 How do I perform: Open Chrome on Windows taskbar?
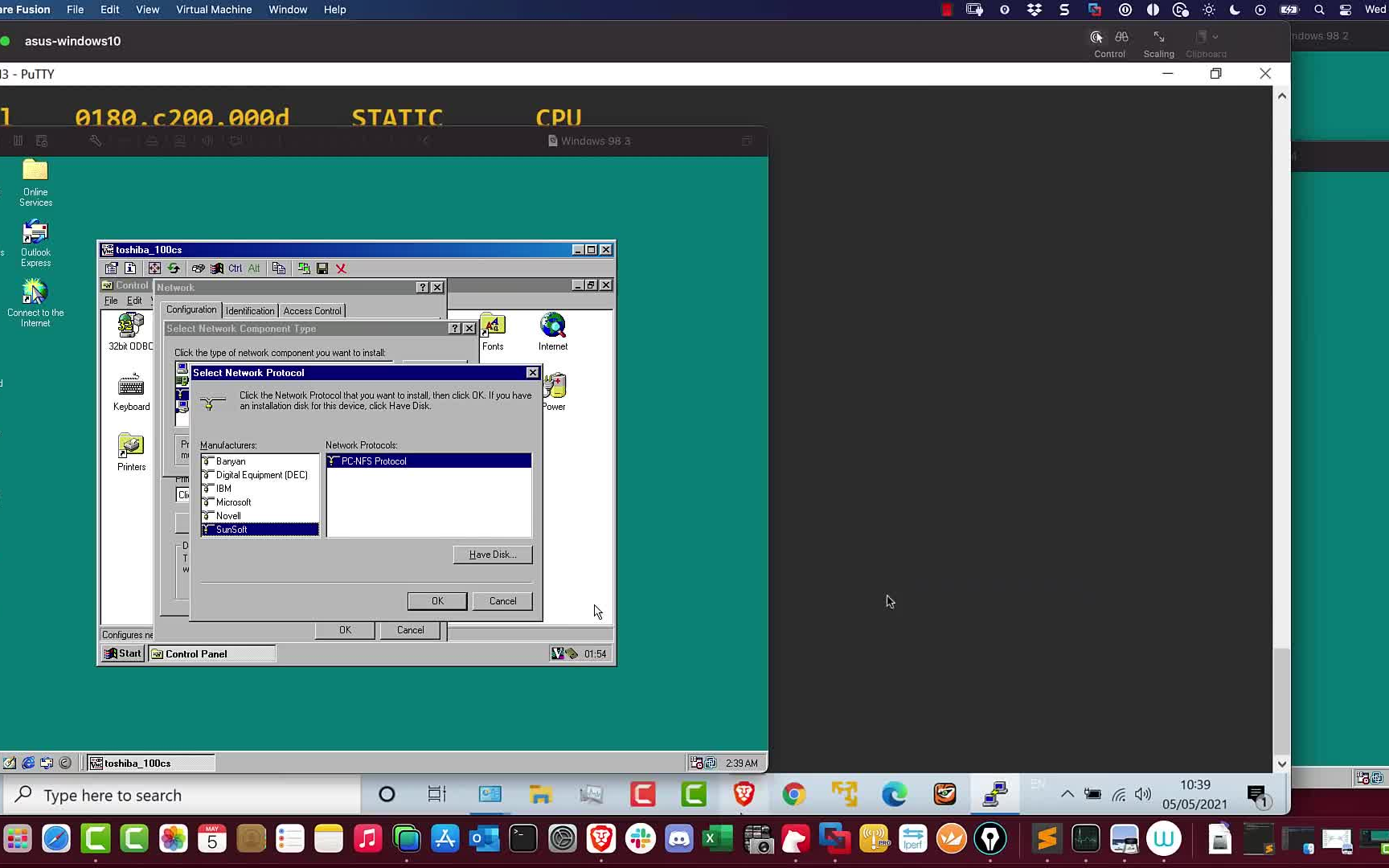point(794,795)
